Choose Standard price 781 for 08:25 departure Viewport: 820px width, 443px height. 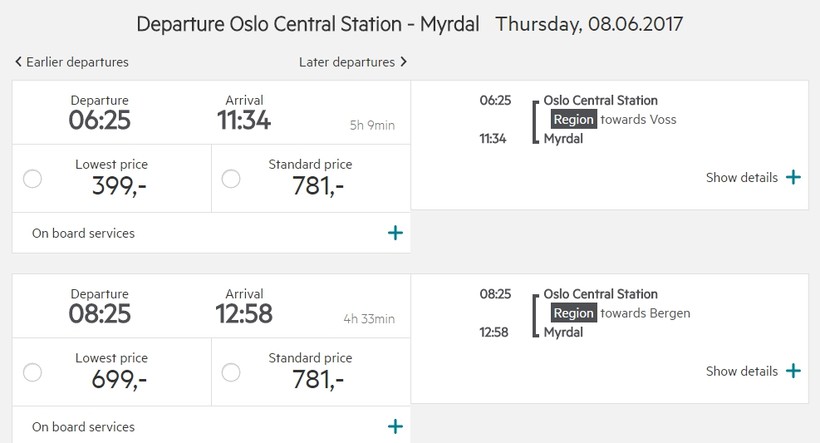coord(231,373)
